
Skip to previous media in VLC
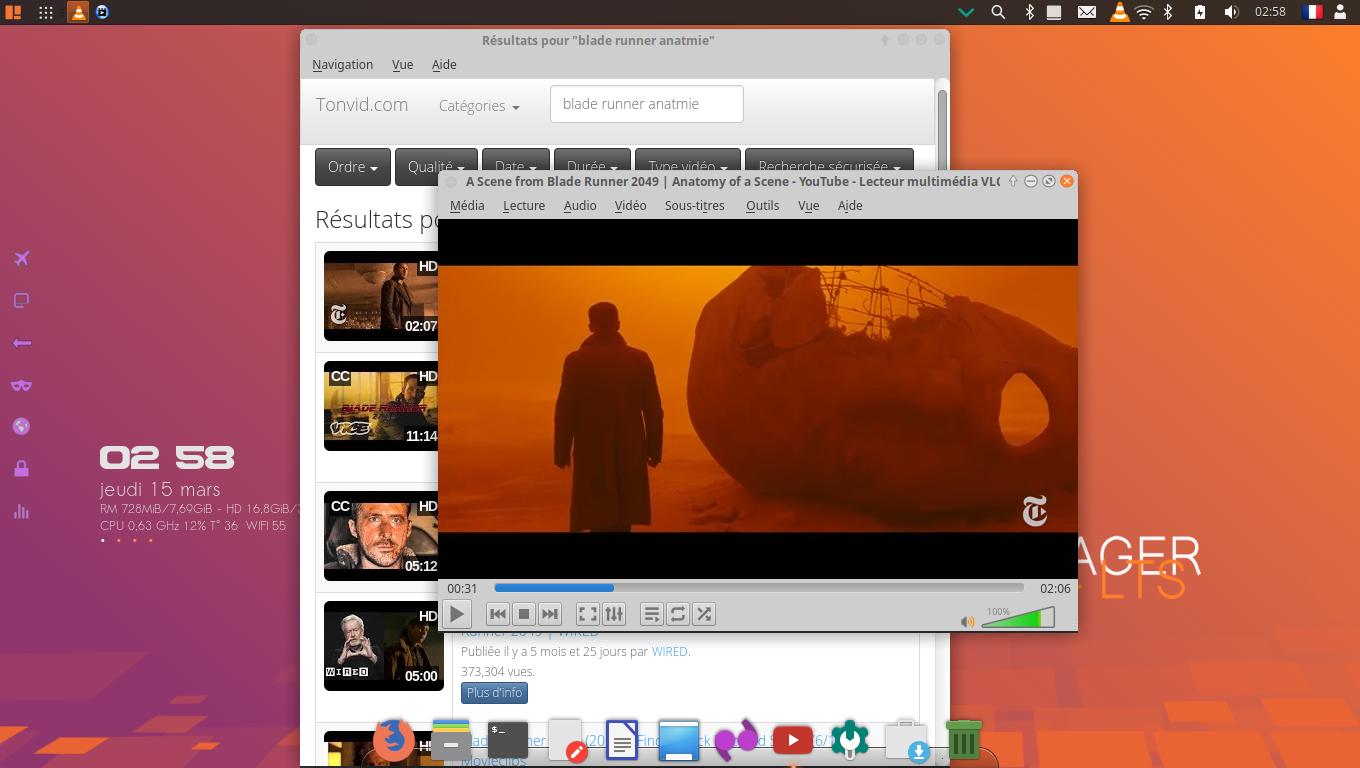pos(498,614)
